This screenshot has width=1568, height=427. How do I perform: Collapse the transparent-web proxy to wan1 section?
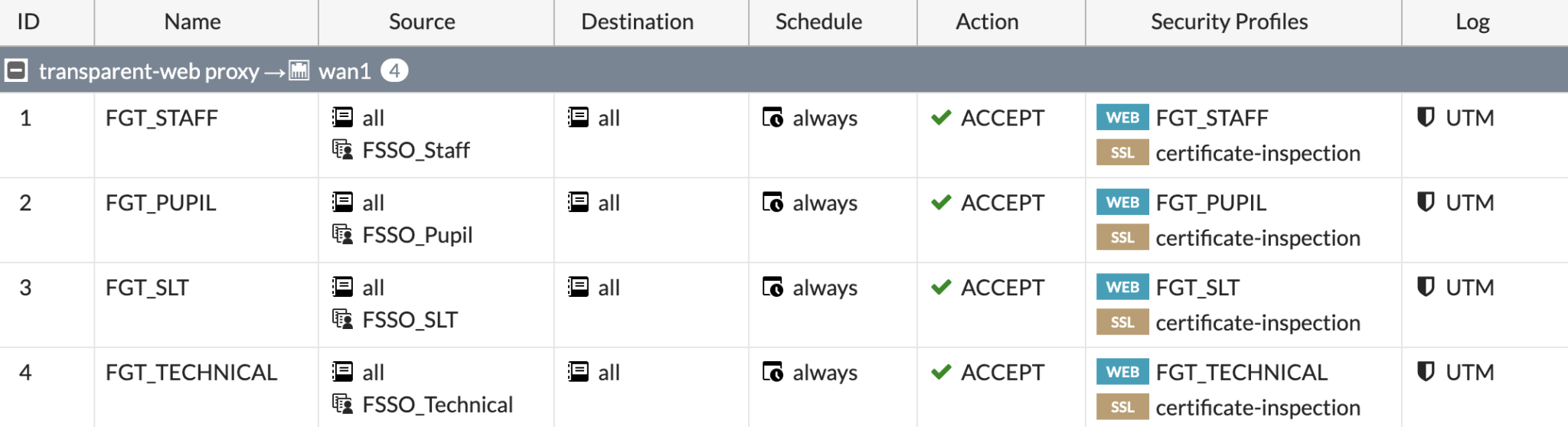[16, 71]
